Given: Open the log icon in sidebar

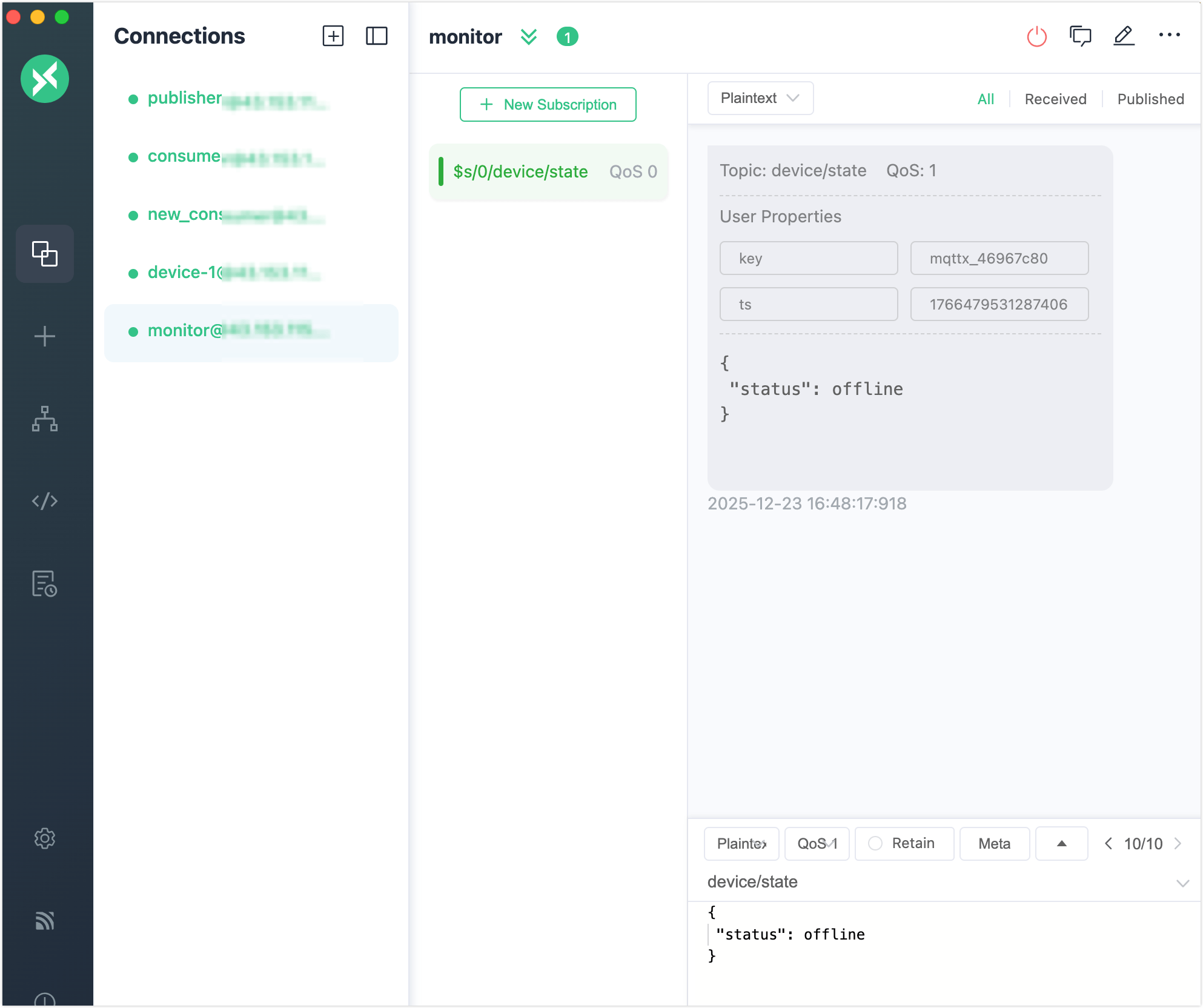Looking at the screenshot, I should (x=45, y=583).
